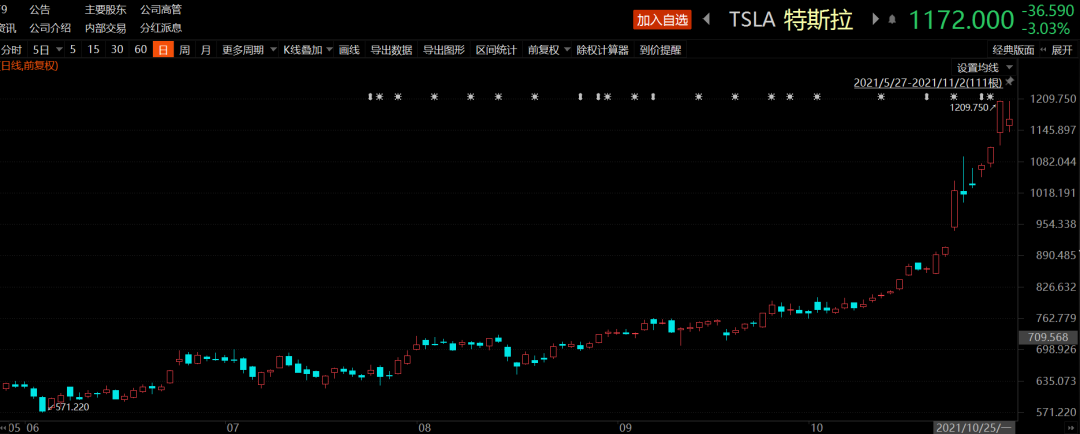Screen dimensions: 1080x434
Task: Set a price alert via 到价提醒
Action: click(660, 50)
